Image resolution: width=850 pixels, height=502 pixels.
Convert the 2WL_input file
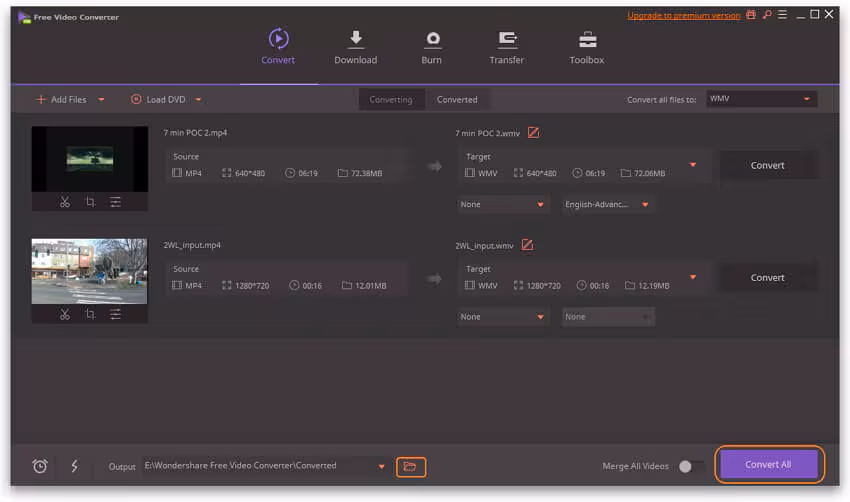tap(768, 278)
